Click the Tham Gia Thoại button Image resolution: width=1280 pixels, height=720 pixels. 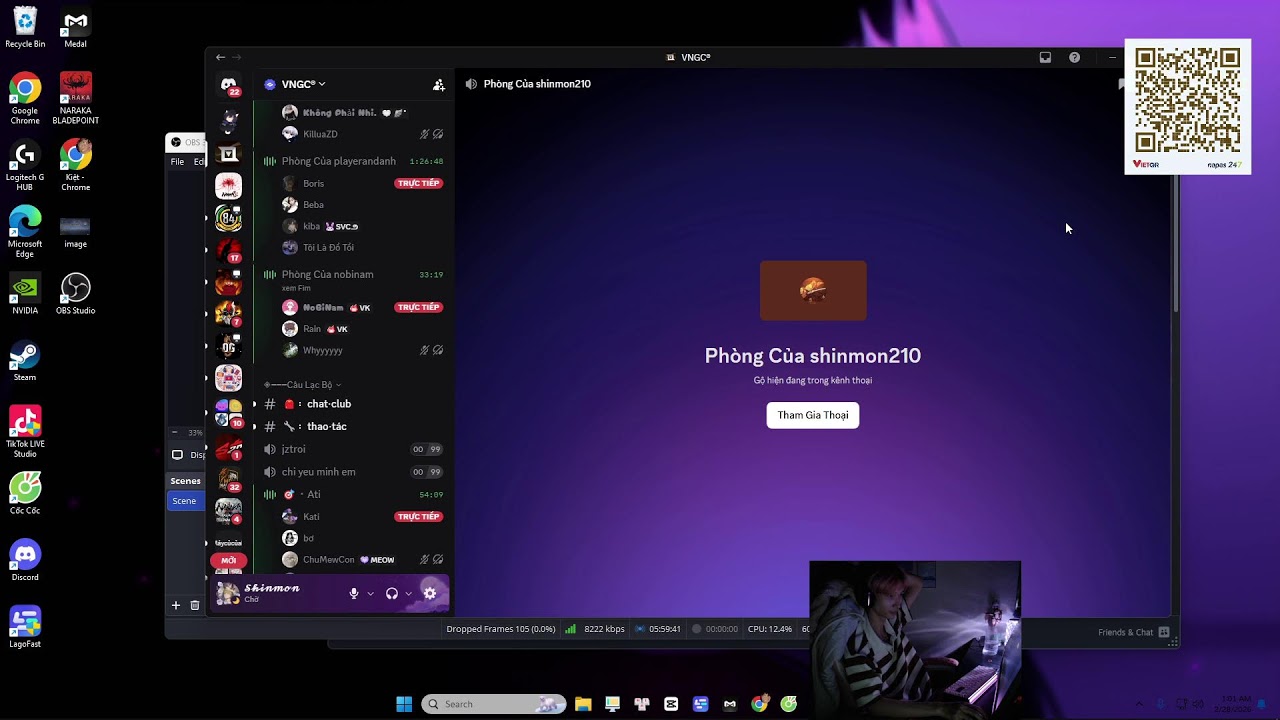tap(813, 415)
